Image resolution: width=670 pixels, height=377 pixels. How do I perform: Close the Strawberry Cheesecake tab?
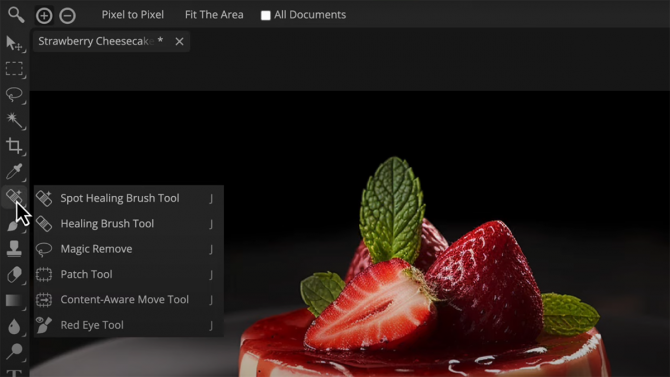179,41
